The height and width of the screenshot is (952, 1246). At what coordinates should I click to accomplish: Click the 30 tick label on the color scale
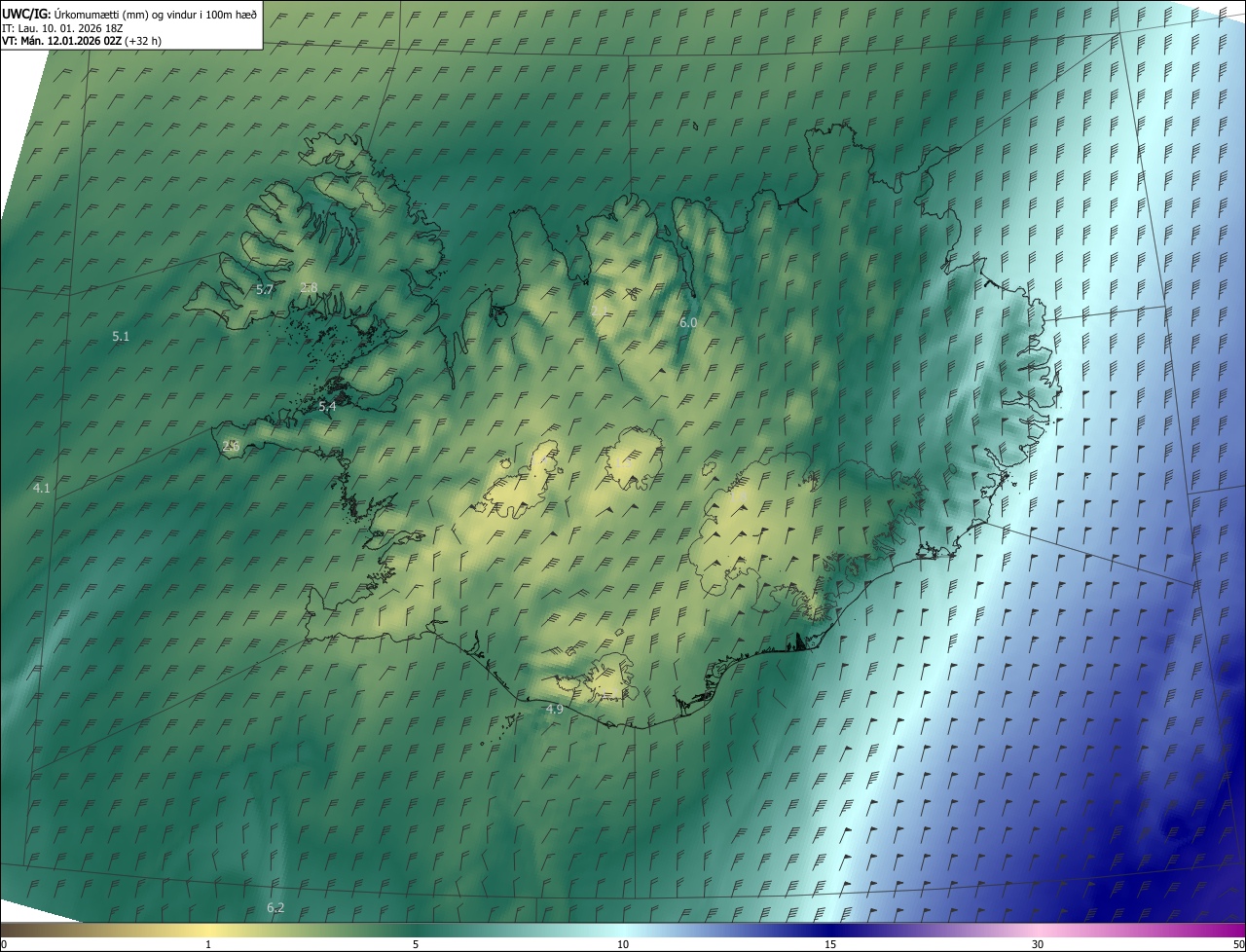[x=1038, y=944]
